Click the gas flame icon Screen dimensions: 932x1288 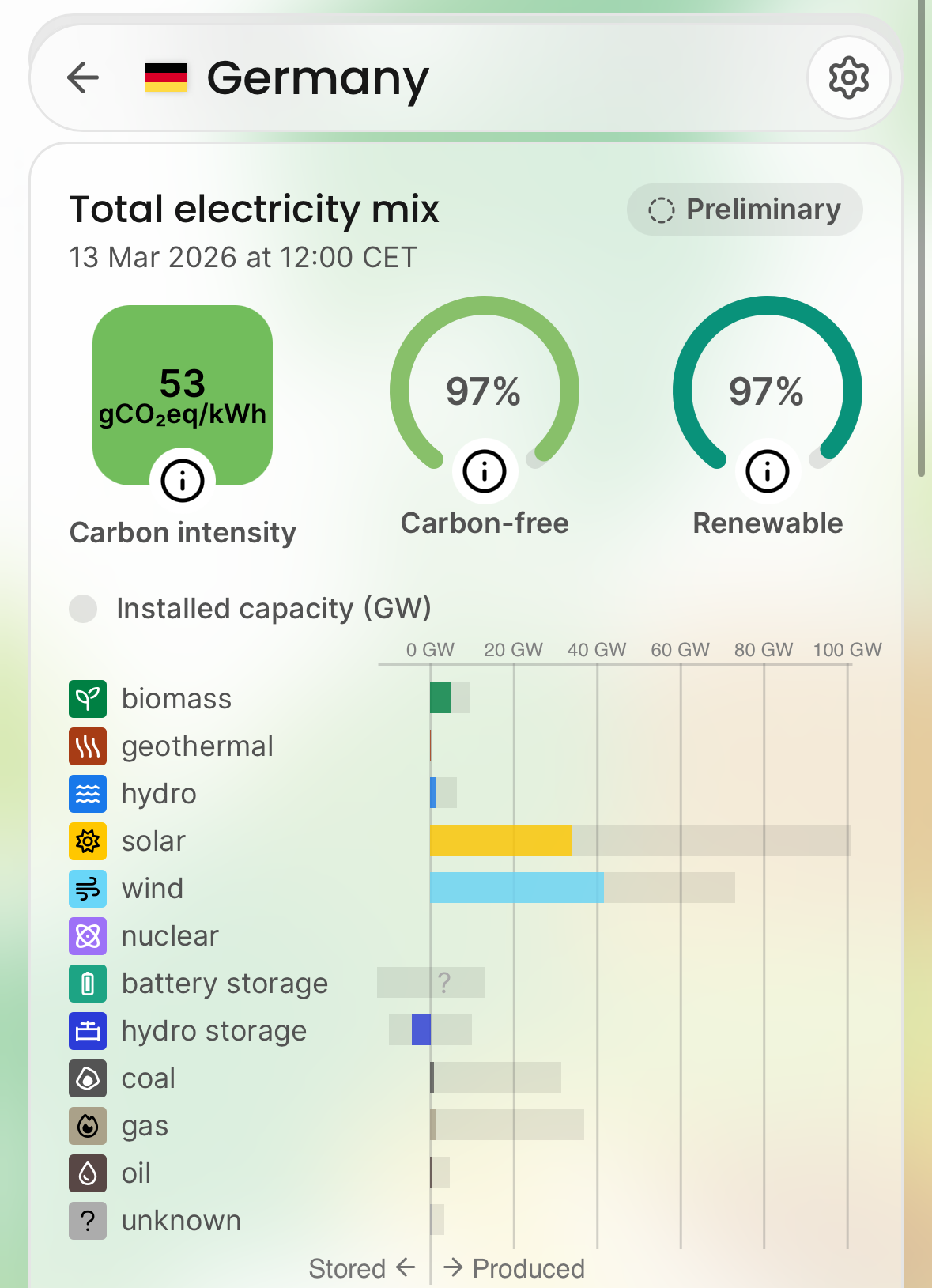click(88, 1126)
